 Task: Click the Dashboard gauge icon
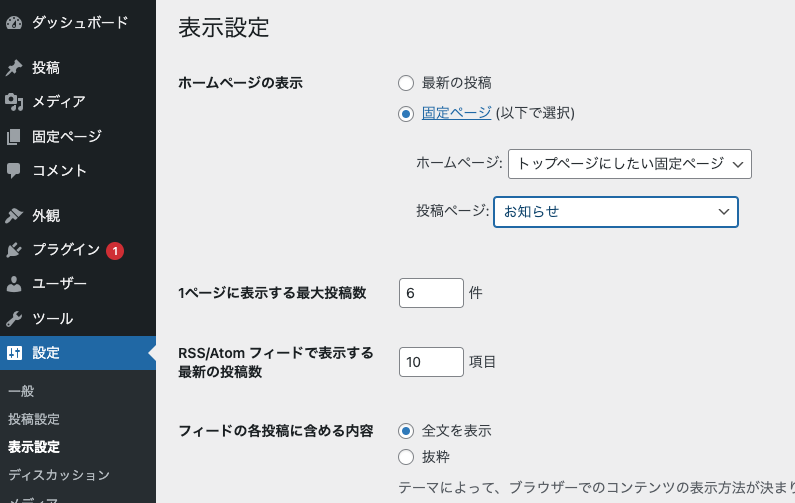pyautogui.click(x=14, y=21)
